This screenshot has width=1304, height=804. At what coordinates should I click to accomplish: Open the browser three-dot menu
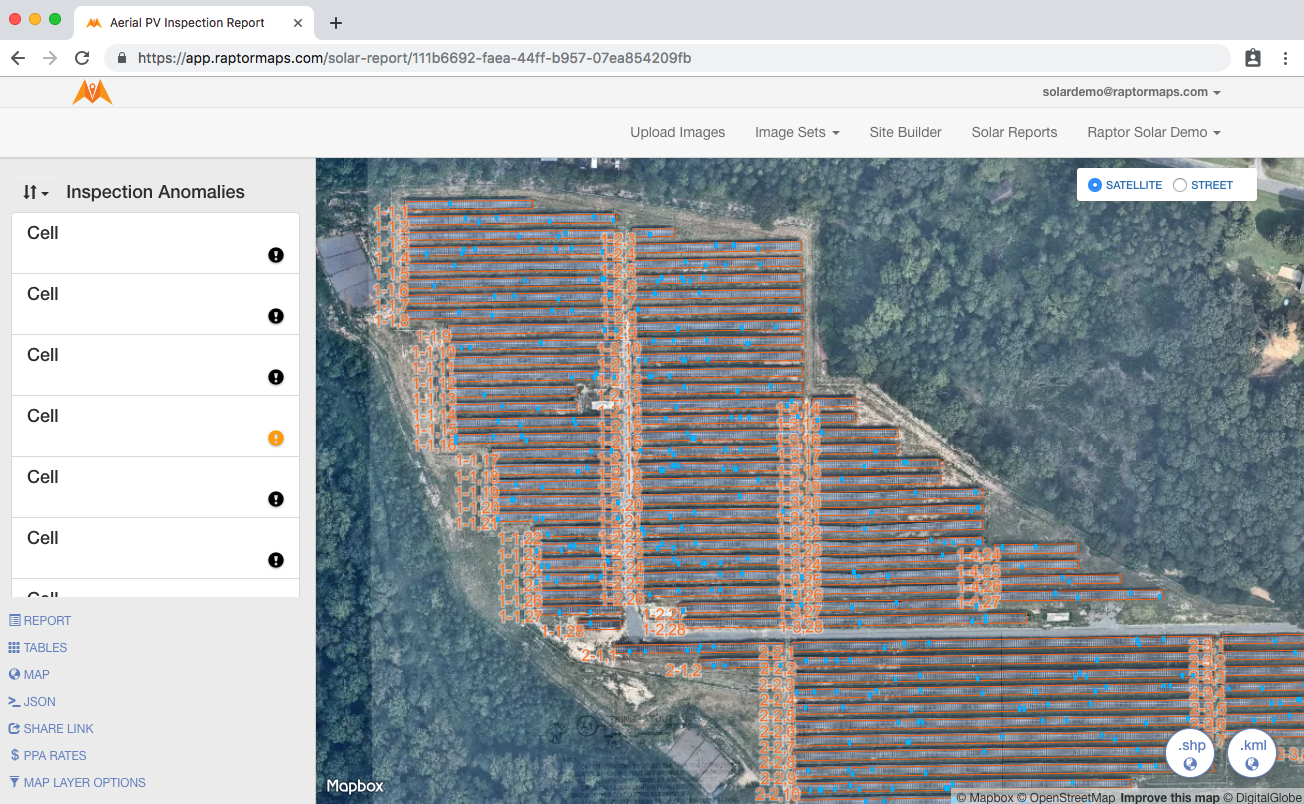(1285, 58)
